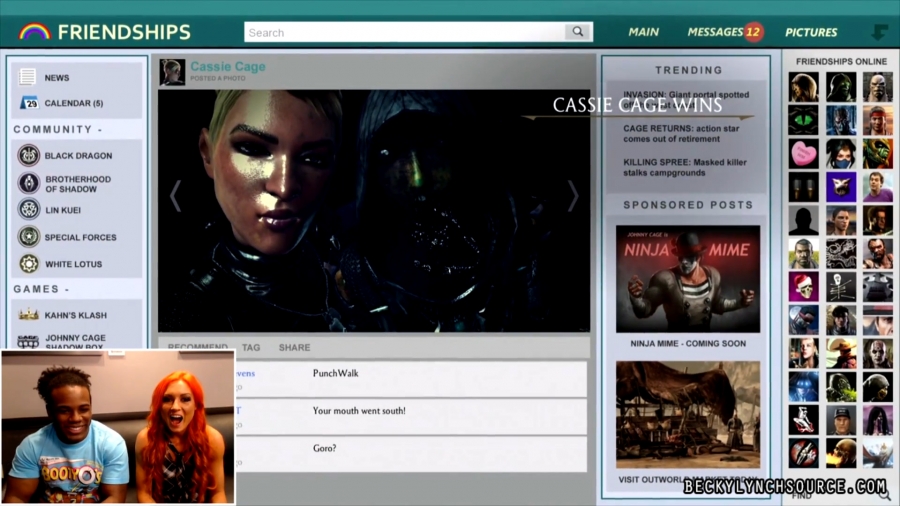Open the Kahn's Klash game

[x=75, y=315]
